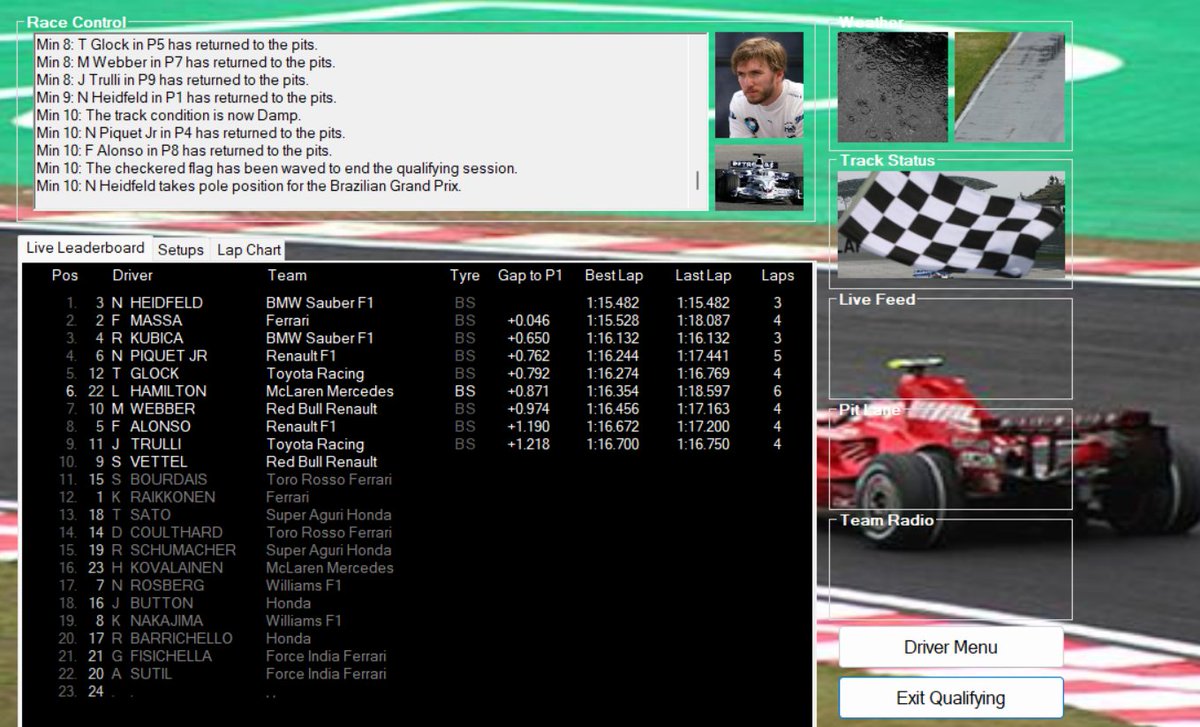Click the Heidfeld driver portrait photo

pyautogui.click(x=759, y=85)
